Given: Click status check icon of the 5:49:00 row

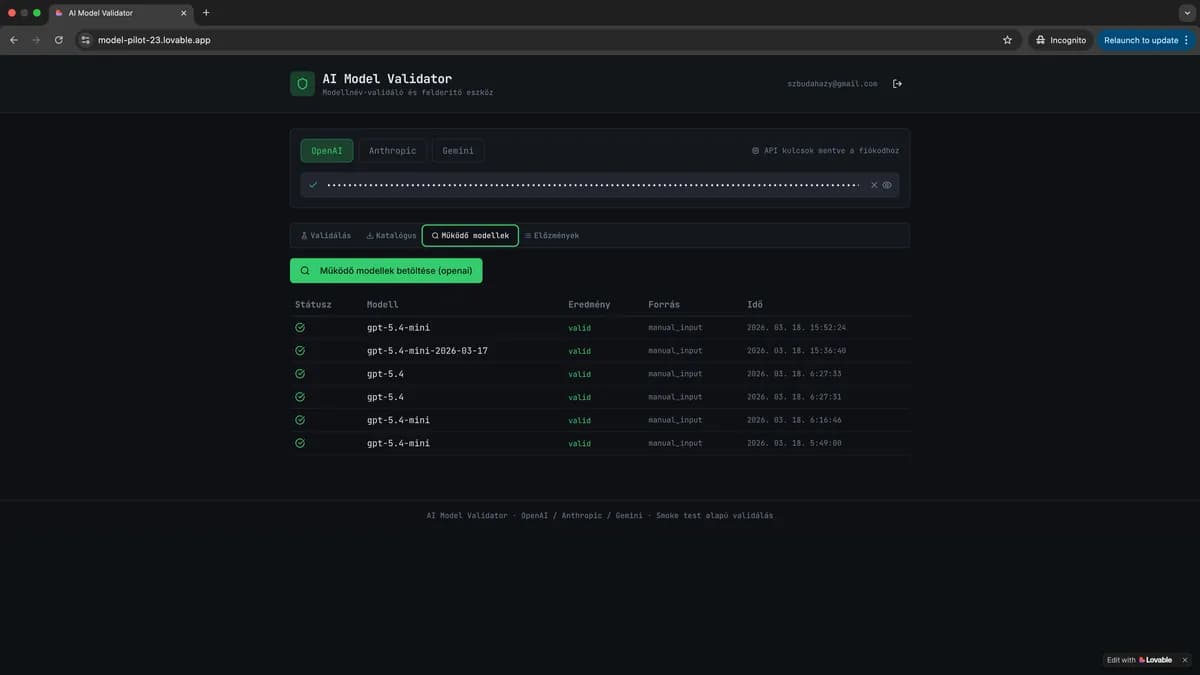Looking at the screenshot, I should 300,443.
